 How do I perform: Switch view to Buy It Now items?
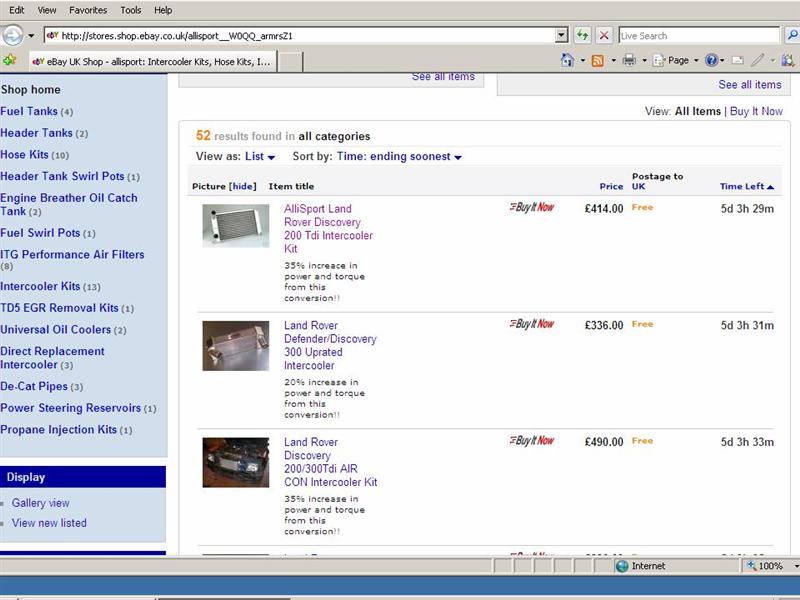[756, 112]
